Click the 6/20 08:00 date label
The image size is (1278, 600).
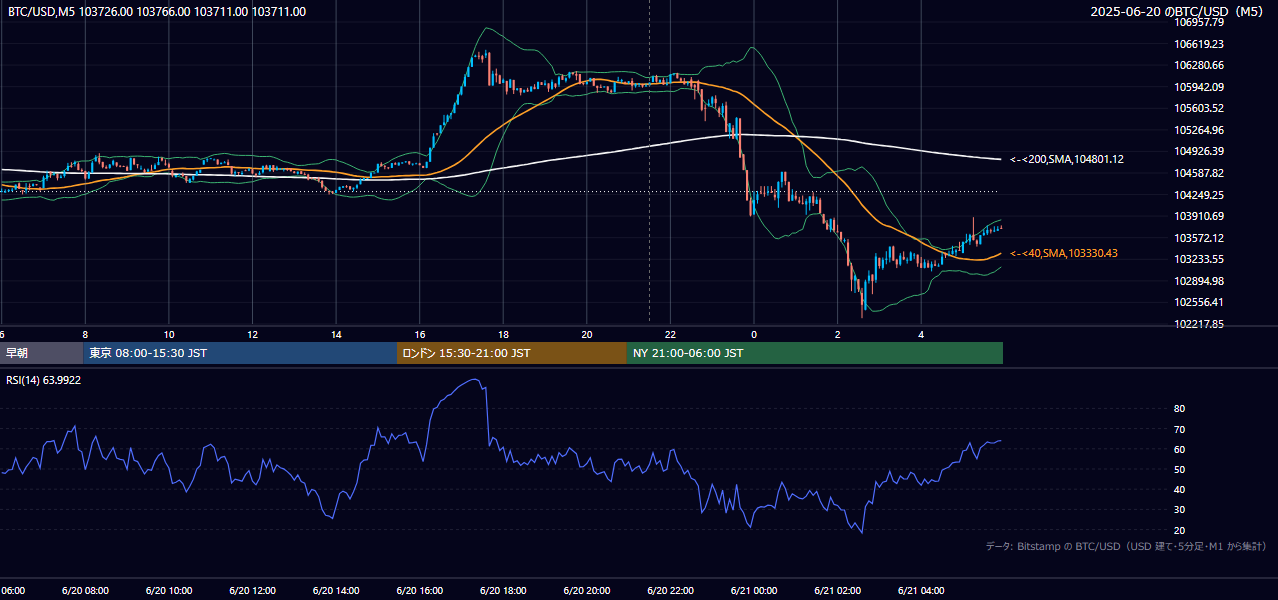point(85,591)
